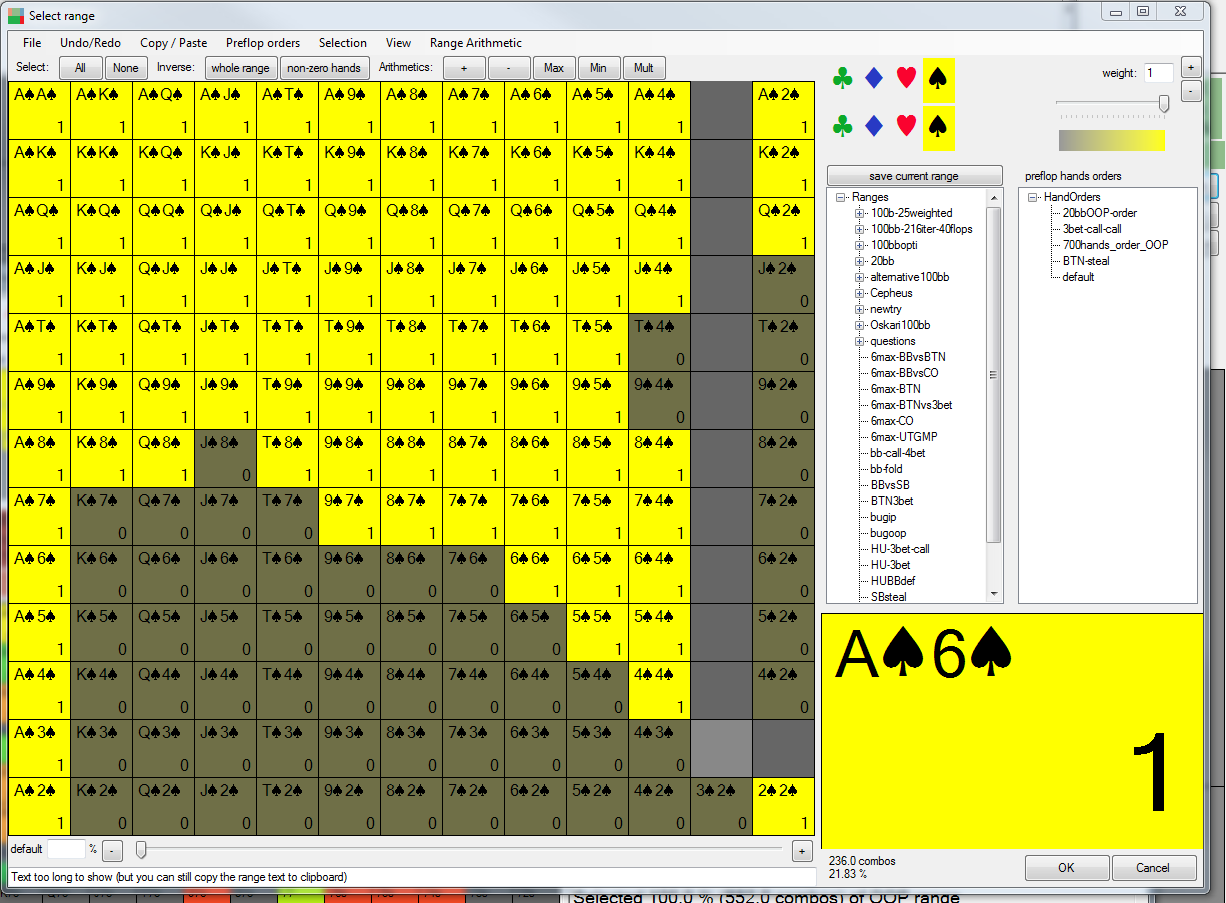Toggle the J♠8♠ cell showing weight 0
Screen dimensions: 1226x903
[225, 458]
